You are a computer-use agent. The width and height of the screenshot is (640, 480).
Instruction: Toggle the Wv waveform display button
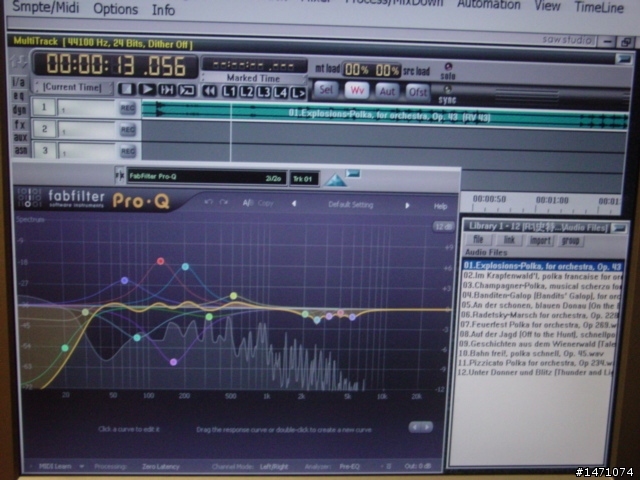[357, 90]
